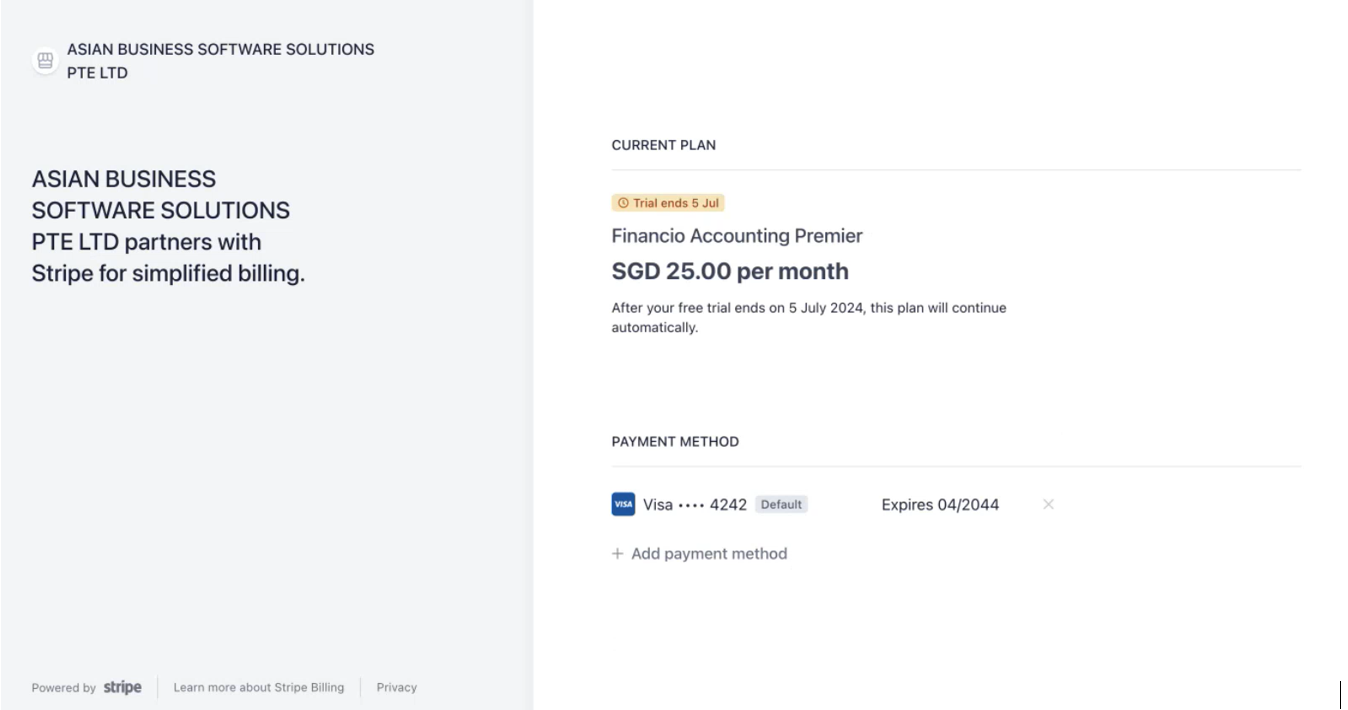Click Financio Accounting Premier plan name

(x=737, y=236)
